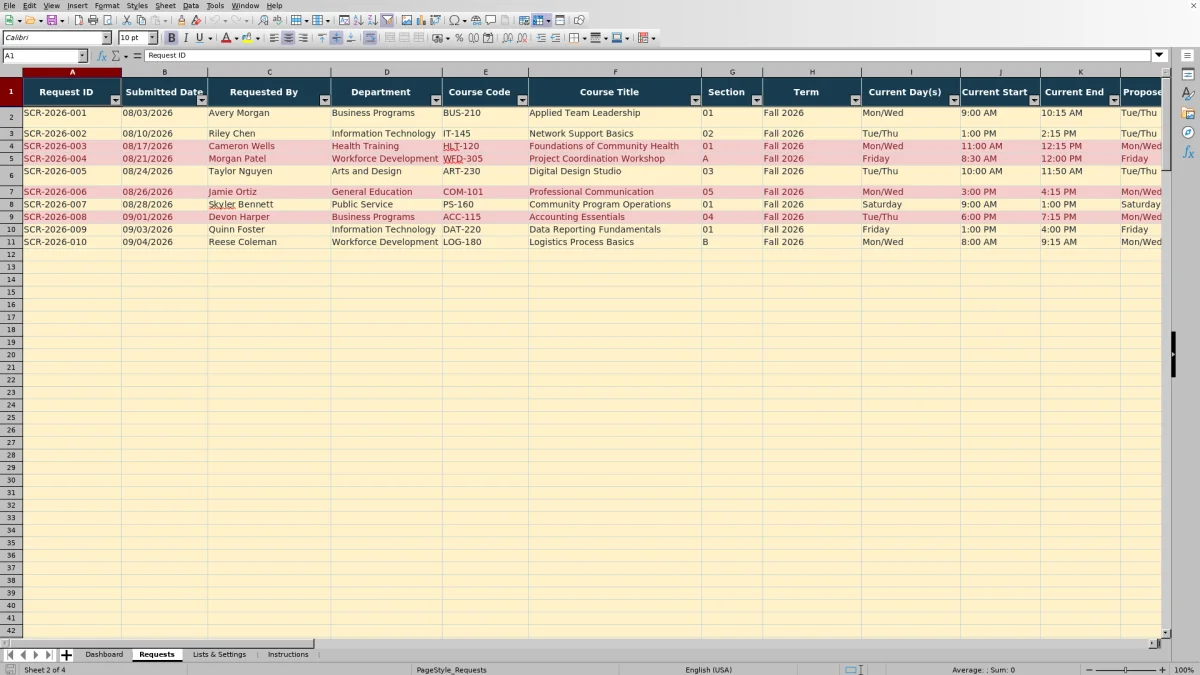Open the Tools menu

click(215, 6)
